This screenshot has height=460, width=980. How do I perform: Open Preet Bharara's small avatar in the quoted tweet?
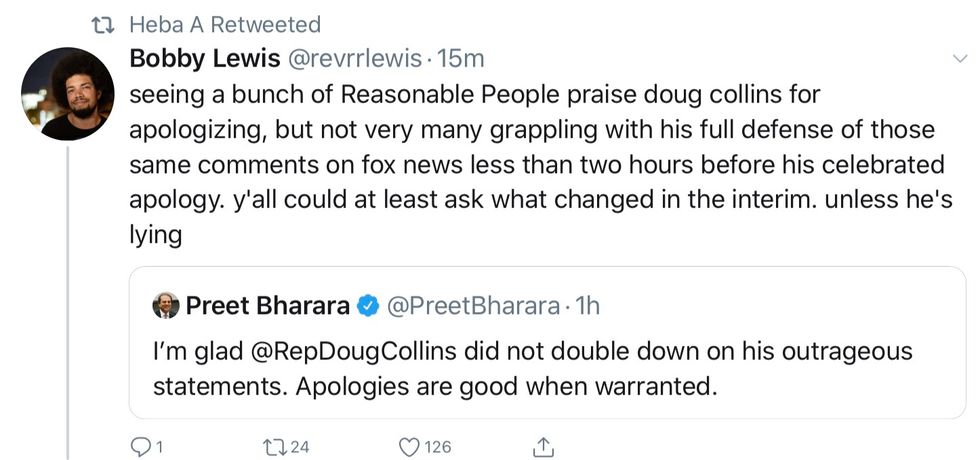[166, 306]
